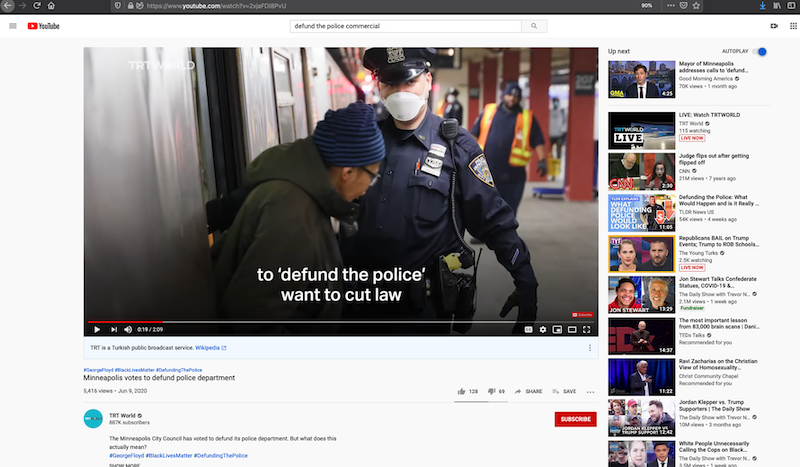Image resolution: width=800 pixels, height=467 pixels.
Task: Enable miniplayer mode
Action: [558, 329]
